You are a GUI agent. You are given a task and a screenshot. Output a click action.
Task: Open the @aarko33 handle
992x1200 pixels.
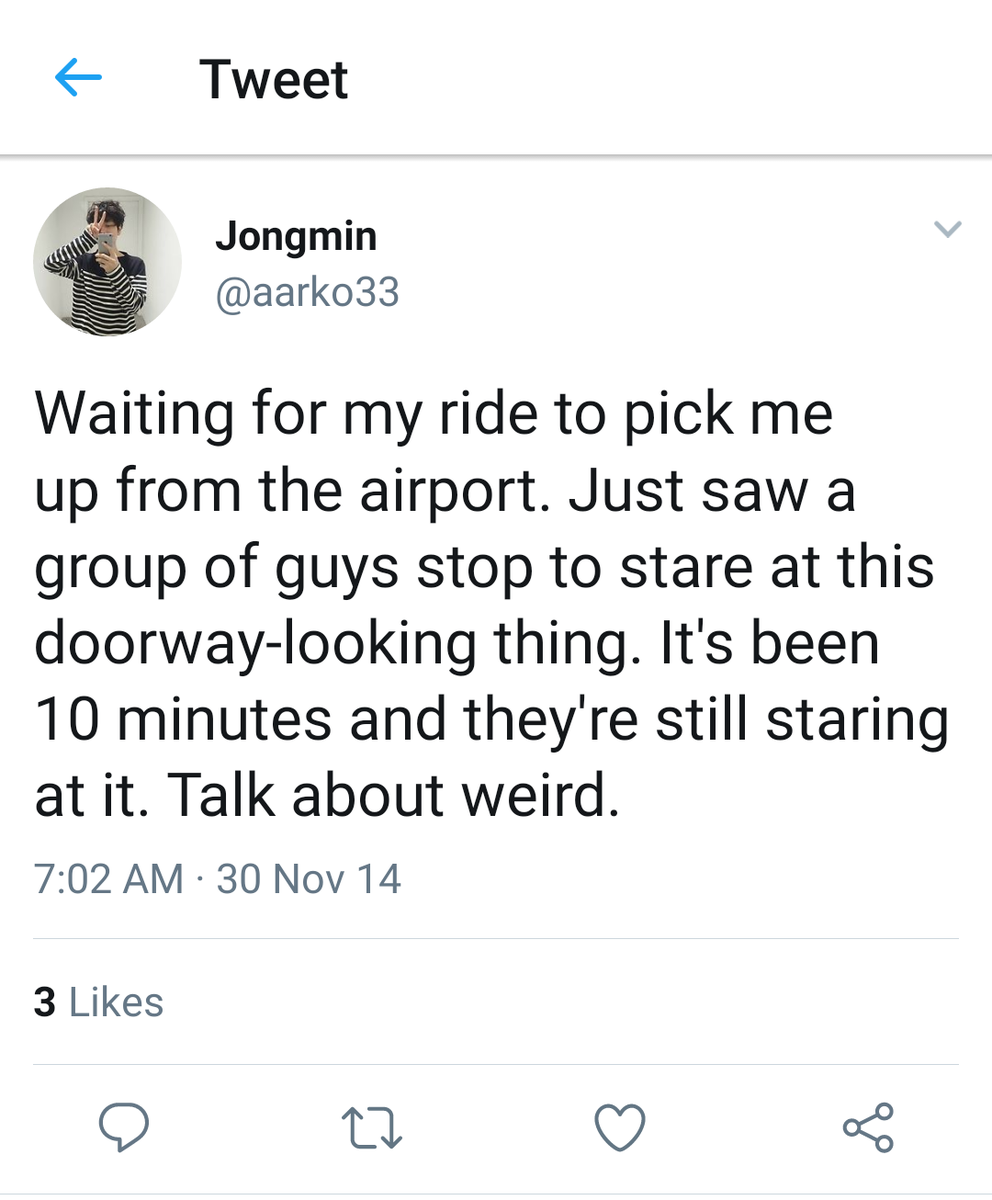coord(307,292)
